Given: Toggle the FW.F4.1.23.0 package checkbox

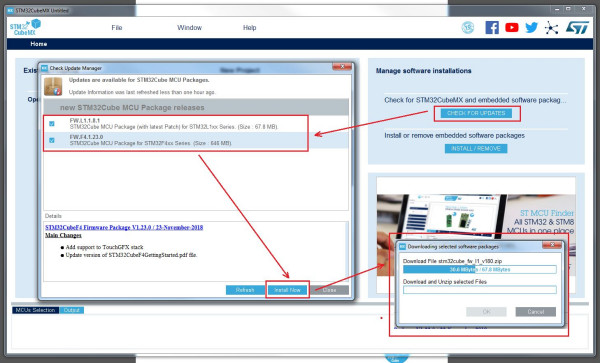Looking at the screenshot, I should [x=52, y=140].
